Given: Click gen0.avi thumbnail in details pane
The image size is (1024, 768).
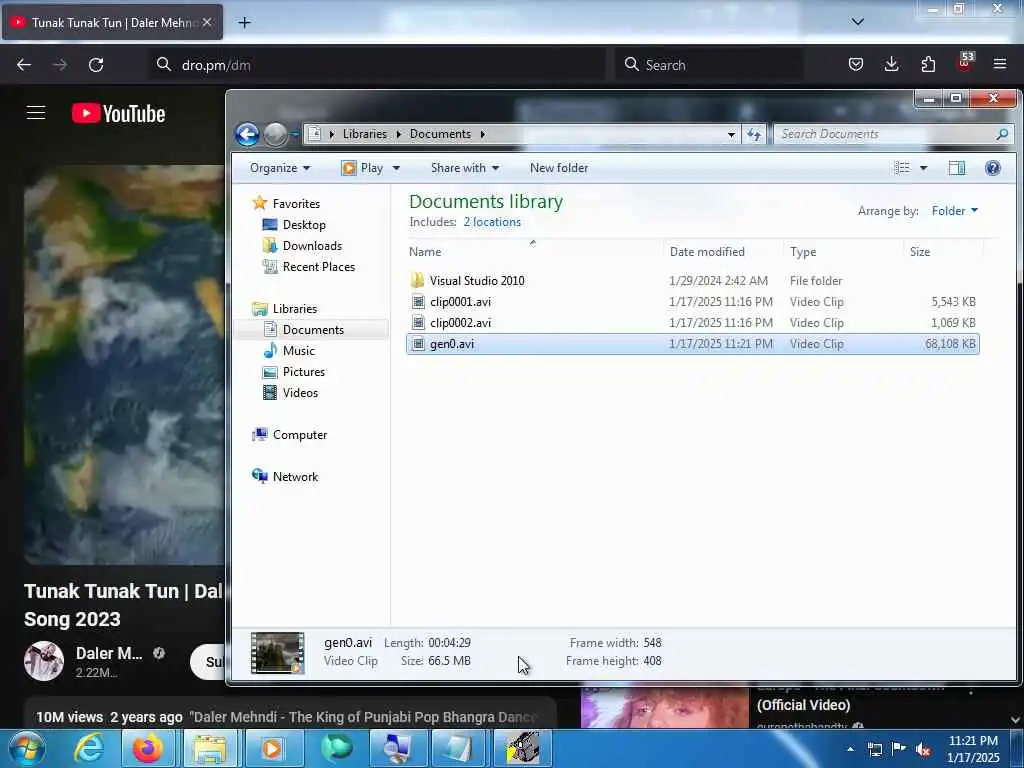Looking at the screenshot, I should point(278,652).
